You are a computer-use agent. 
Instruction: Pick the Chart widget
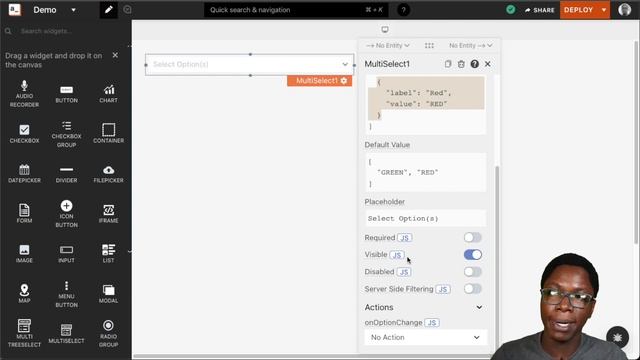[x=108, y=94]
